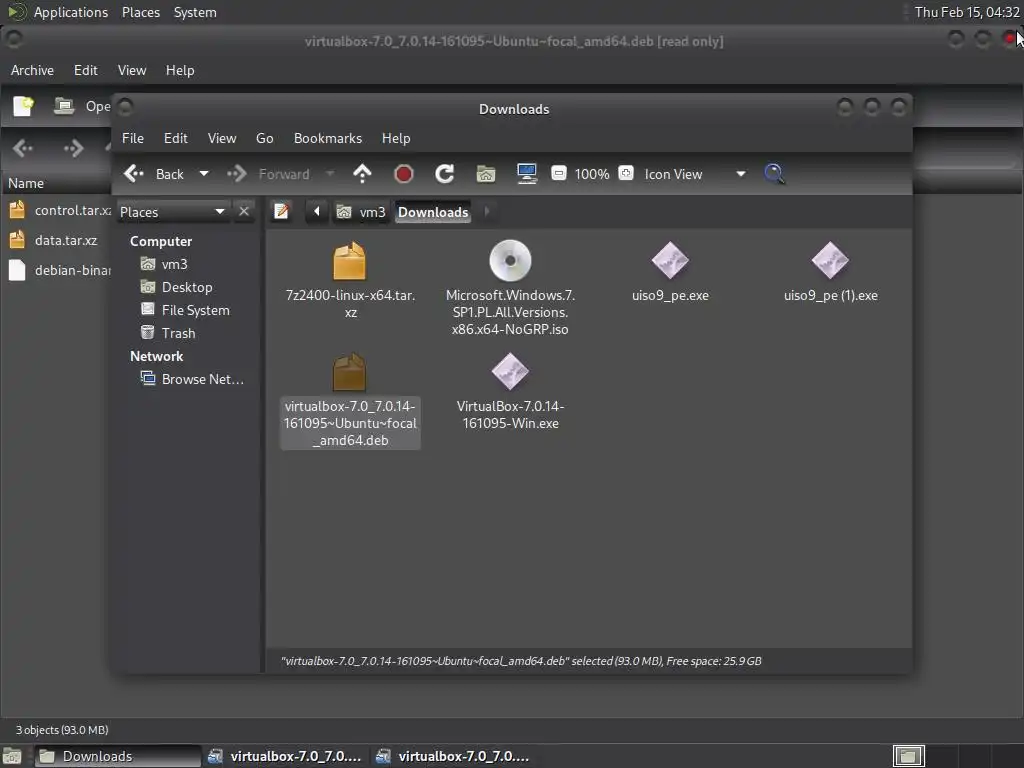Switch to second virtualbox-7.0 taskbar button
The image size is (1024, 768).
pos(453,756)
